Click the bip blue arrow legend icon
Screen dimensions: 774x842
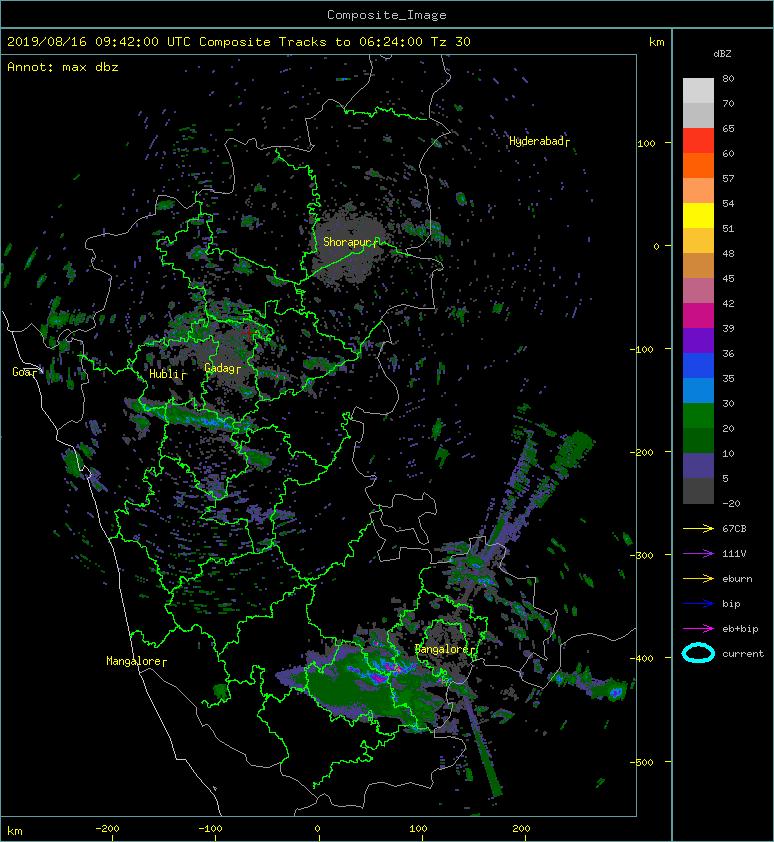pos(698,604)
